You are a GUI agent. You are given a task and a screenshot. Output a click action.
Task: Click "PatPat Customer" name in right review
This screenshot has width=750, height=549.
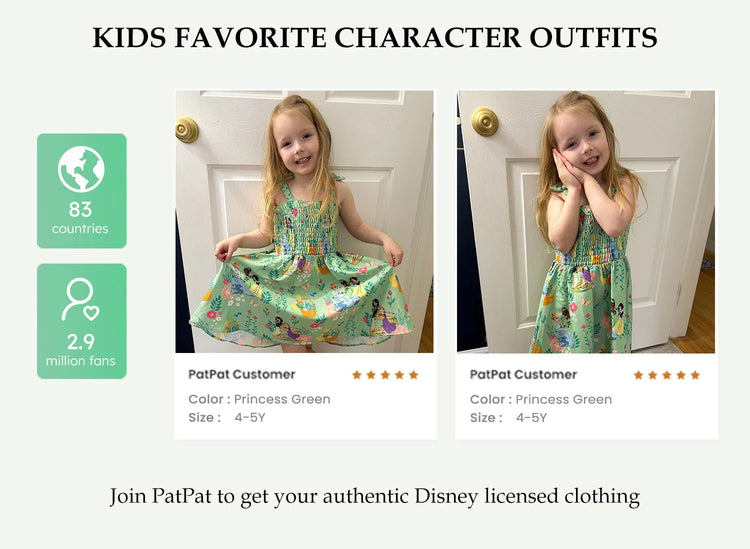(x=523, y=375)
